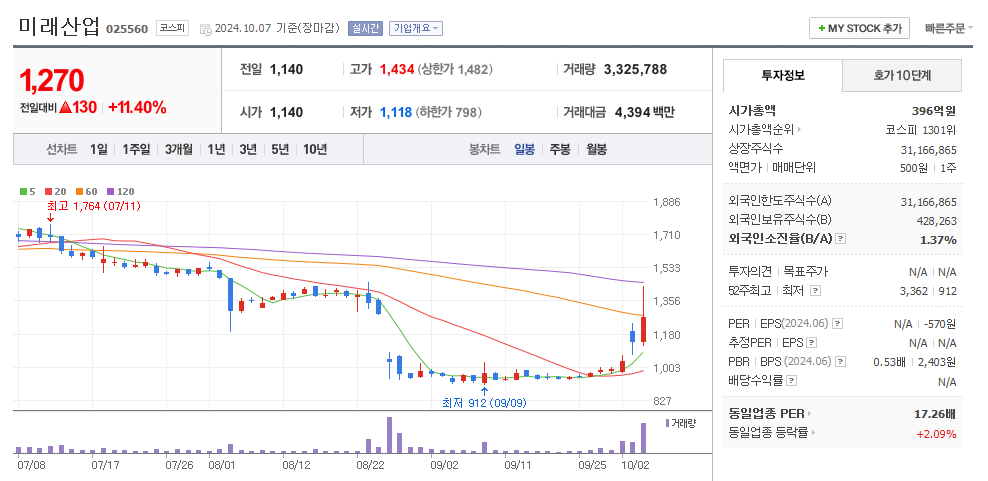Open help icon next to 외국인소진율(B/A)
988x481 pixels.
841,240
